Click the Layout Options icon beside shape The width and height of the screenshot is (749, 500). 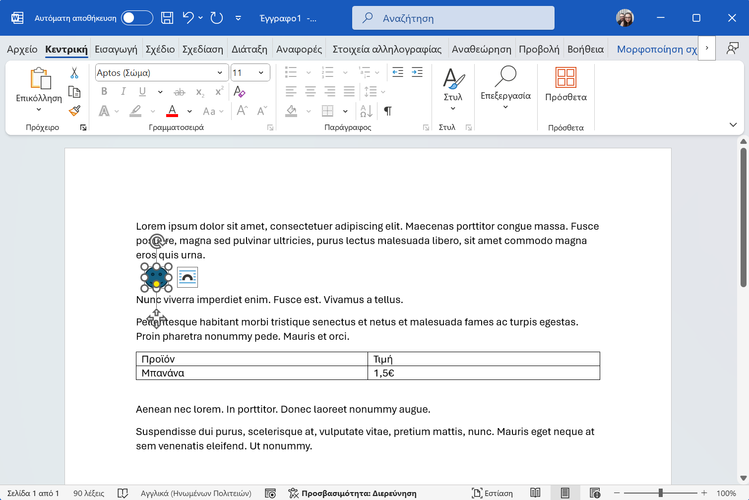[187, 277]
